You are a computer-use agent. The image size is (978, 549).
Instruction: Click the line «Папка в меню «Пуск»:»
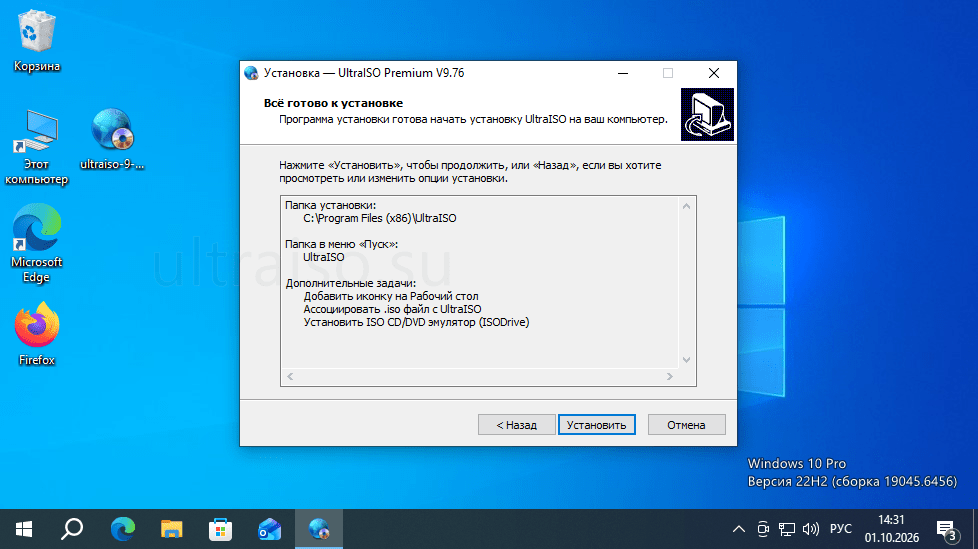(x=341, y=244)
